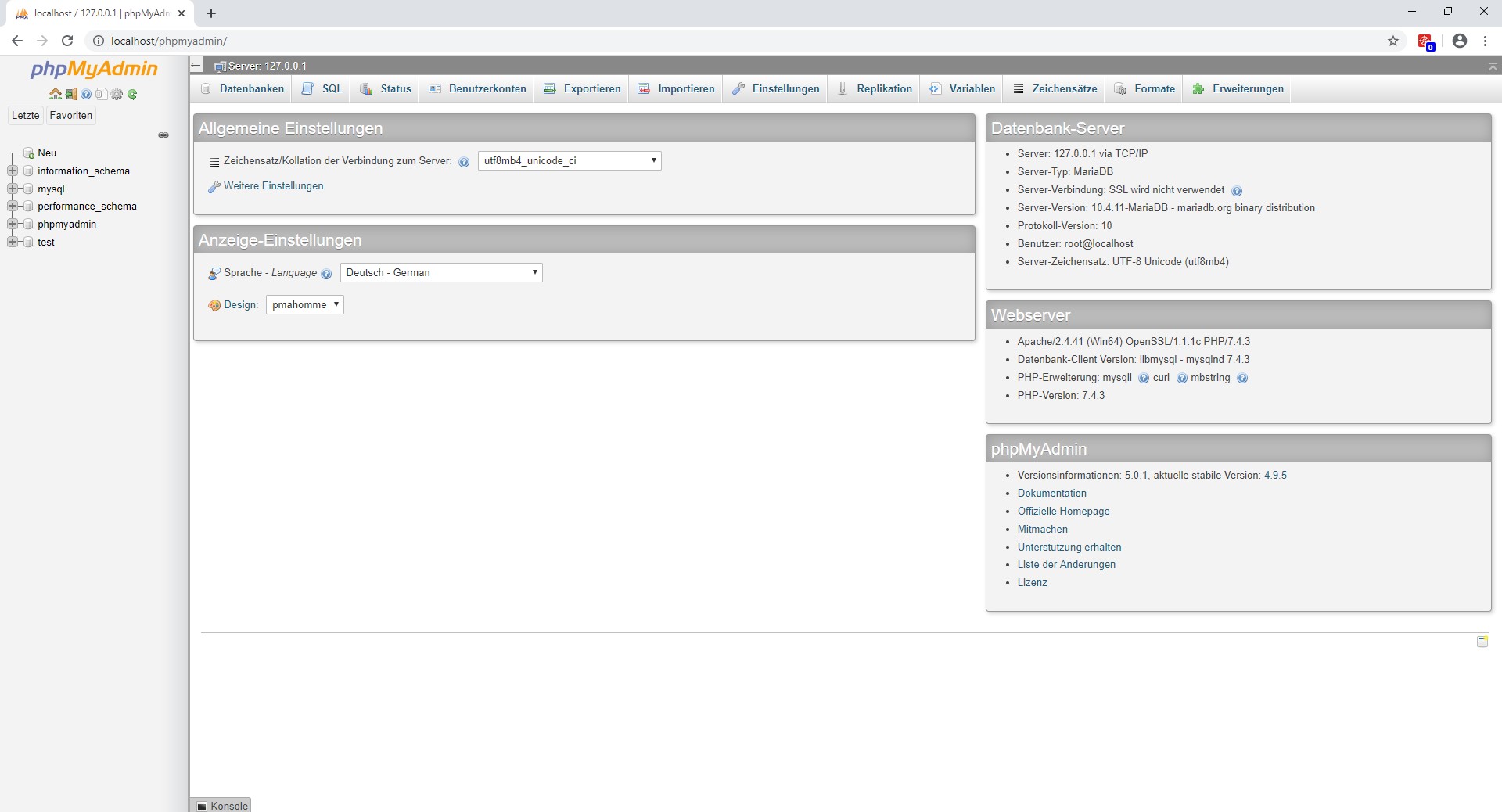Click the yellow window icon at bottom right

(x=1482, y=641)
